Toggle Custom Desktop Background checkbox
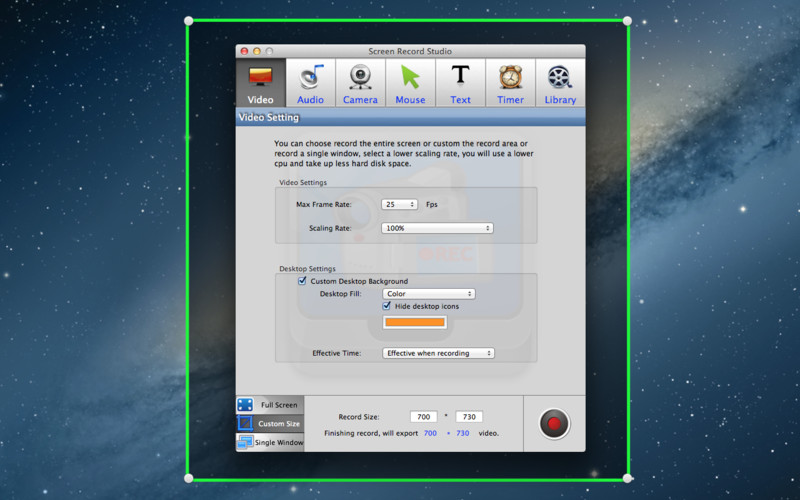800x500 pixels. 302,281
